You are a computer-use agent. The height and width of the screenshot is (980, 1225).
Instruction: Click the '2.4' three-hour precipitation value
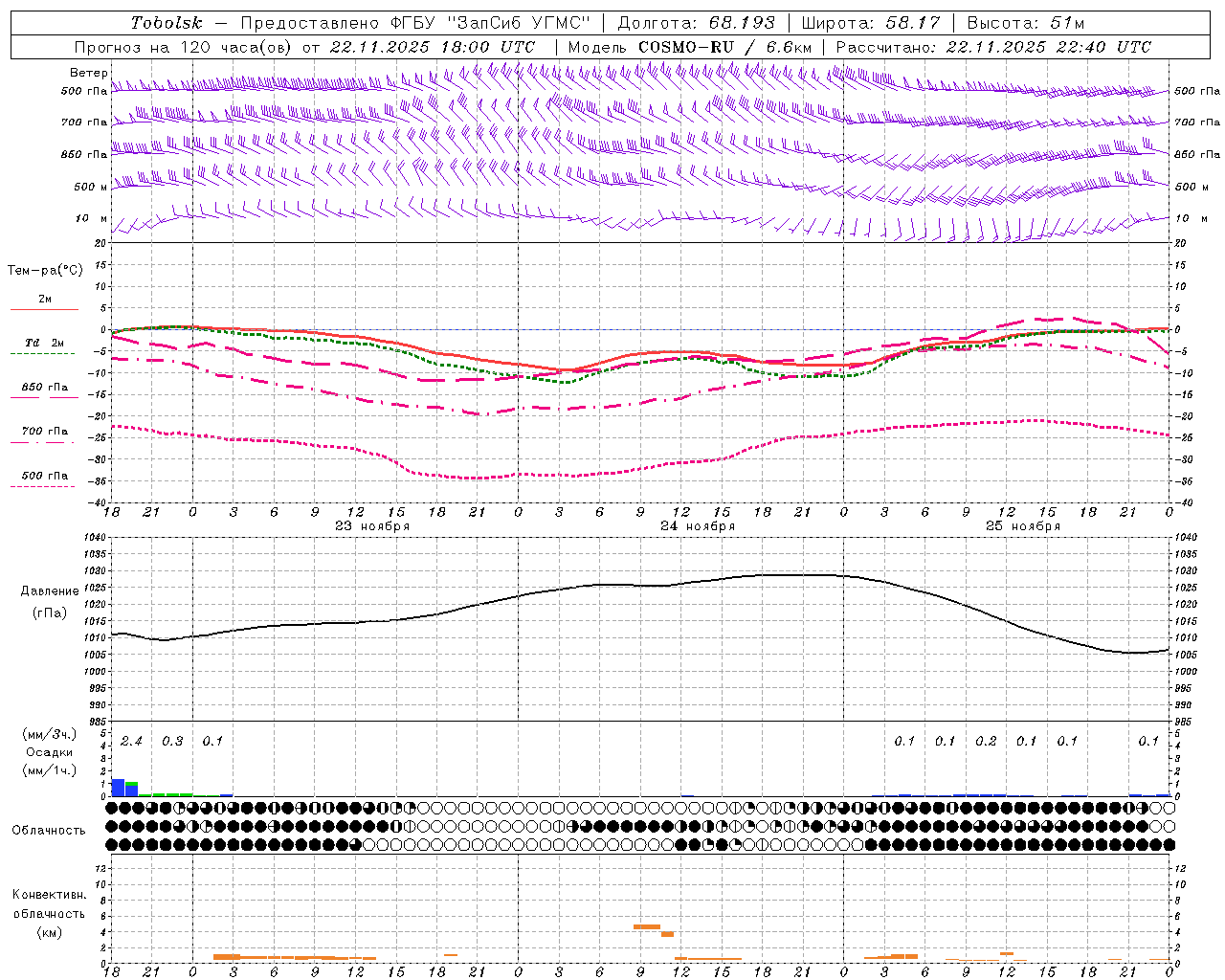(131, 742)
